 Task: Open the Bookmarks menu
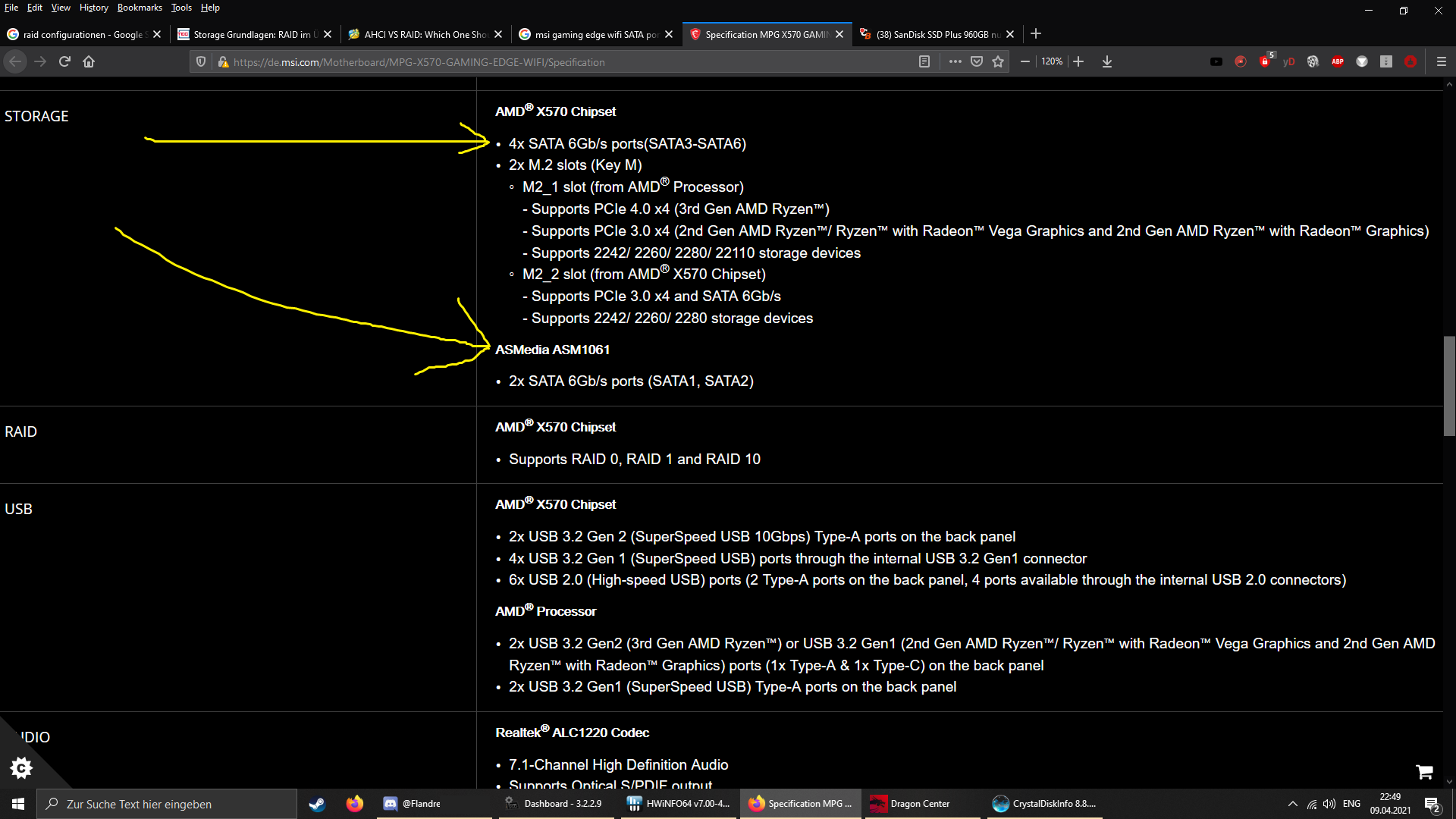[140, 8]
